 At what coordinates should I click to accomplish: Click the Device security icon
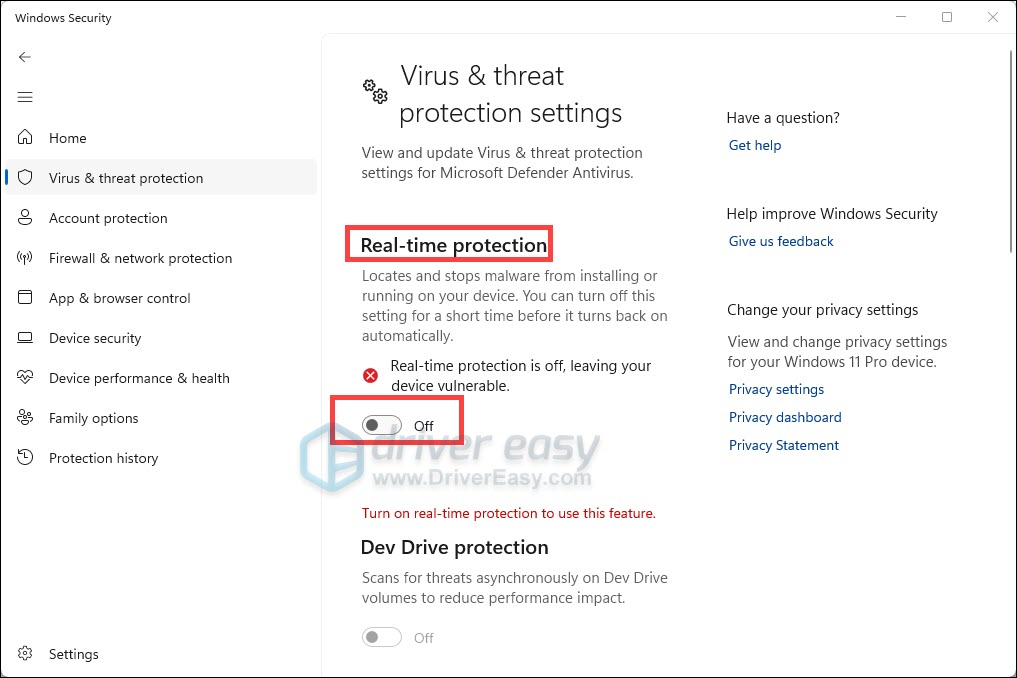(x=26, y=338)
